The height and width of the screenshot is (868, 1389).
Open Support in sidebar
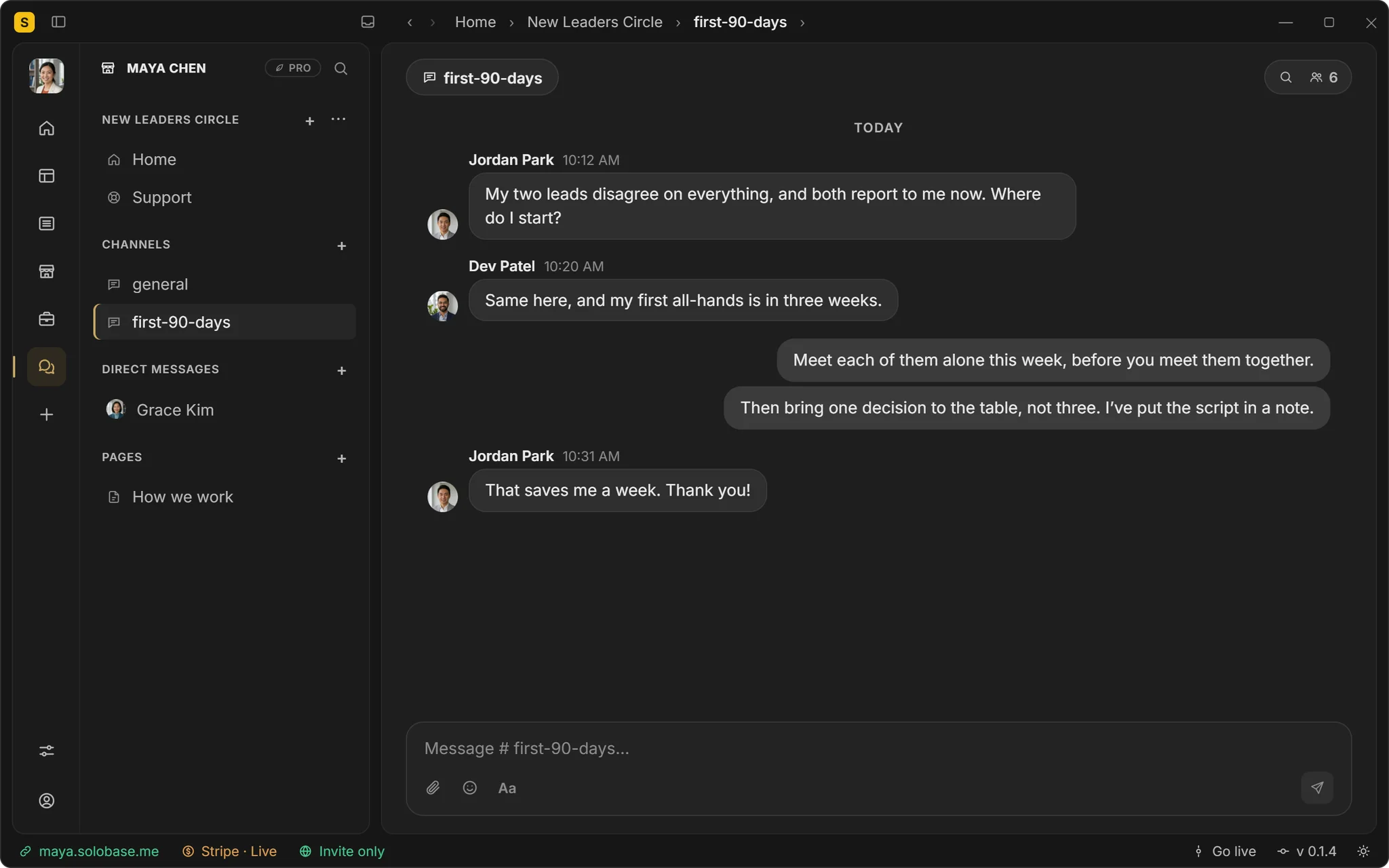click(224, 197)
